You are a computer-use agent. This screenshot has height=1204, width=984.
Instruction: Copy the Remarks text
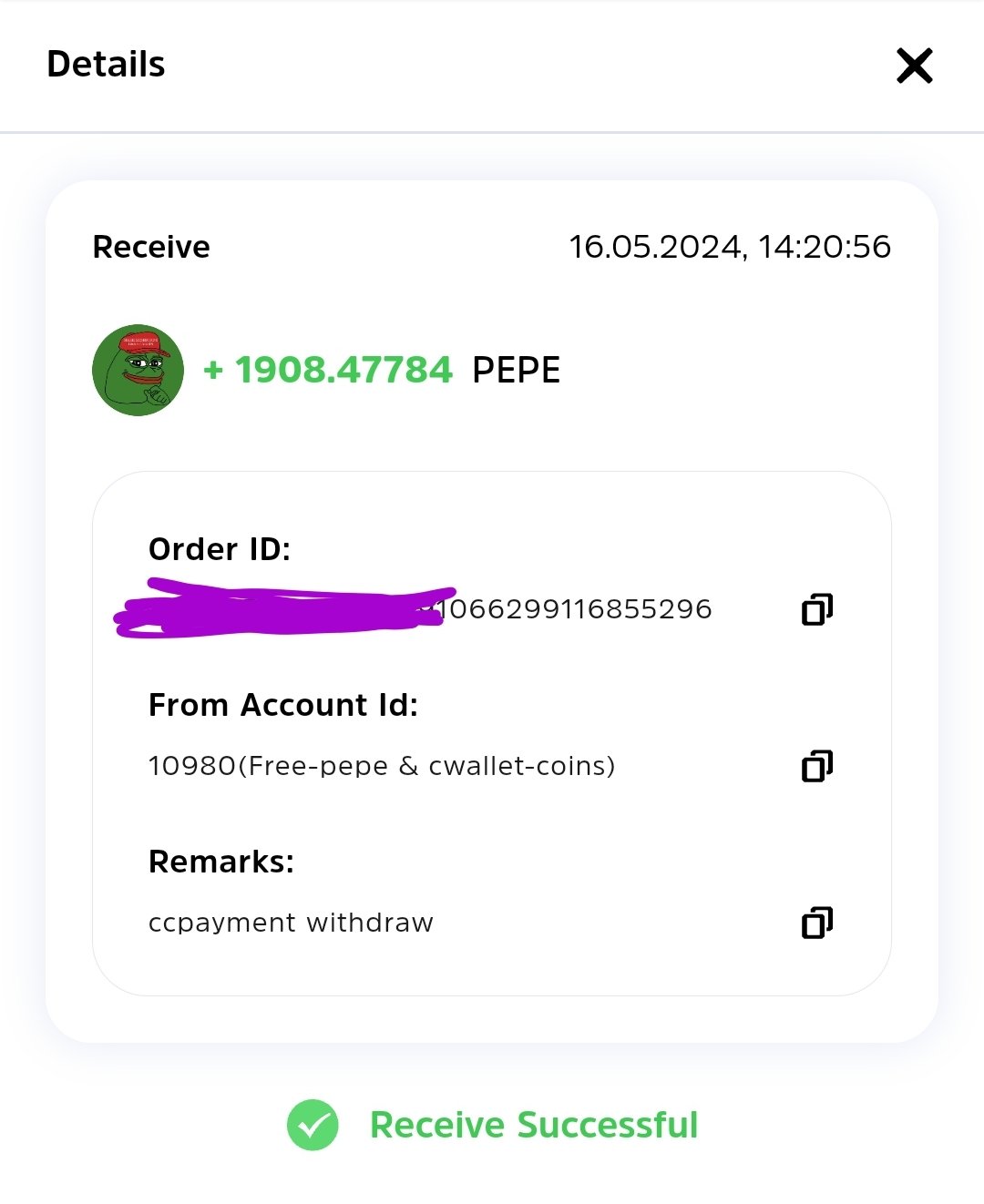click(x=817, y=923)
